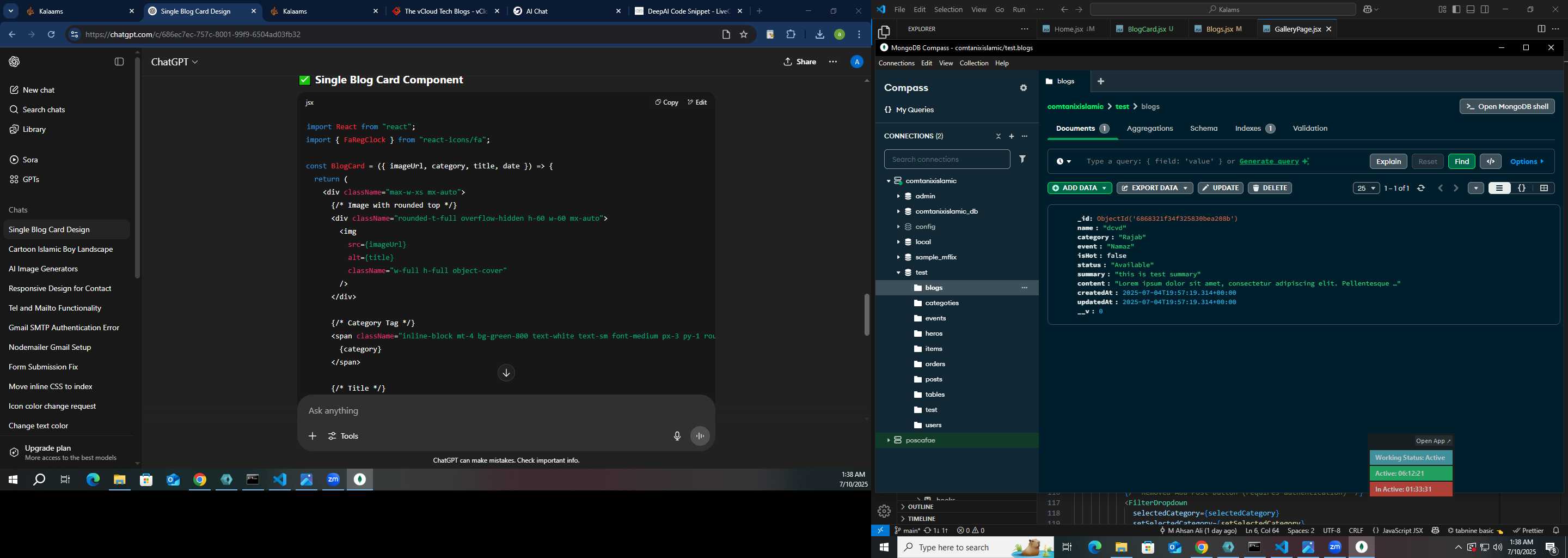Click the UPDATE documents button
The width and height of the screenshot is (1568, 558).
pos(1220,188)
